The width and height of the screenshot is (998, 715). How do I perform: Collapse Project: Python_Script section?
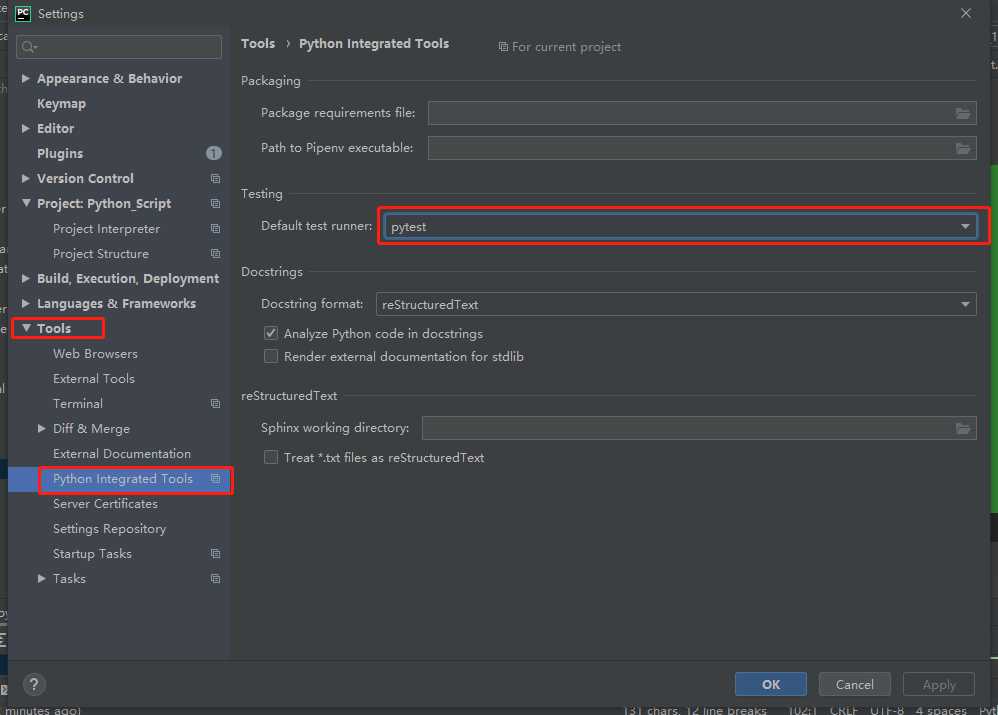tap(26, 203)
